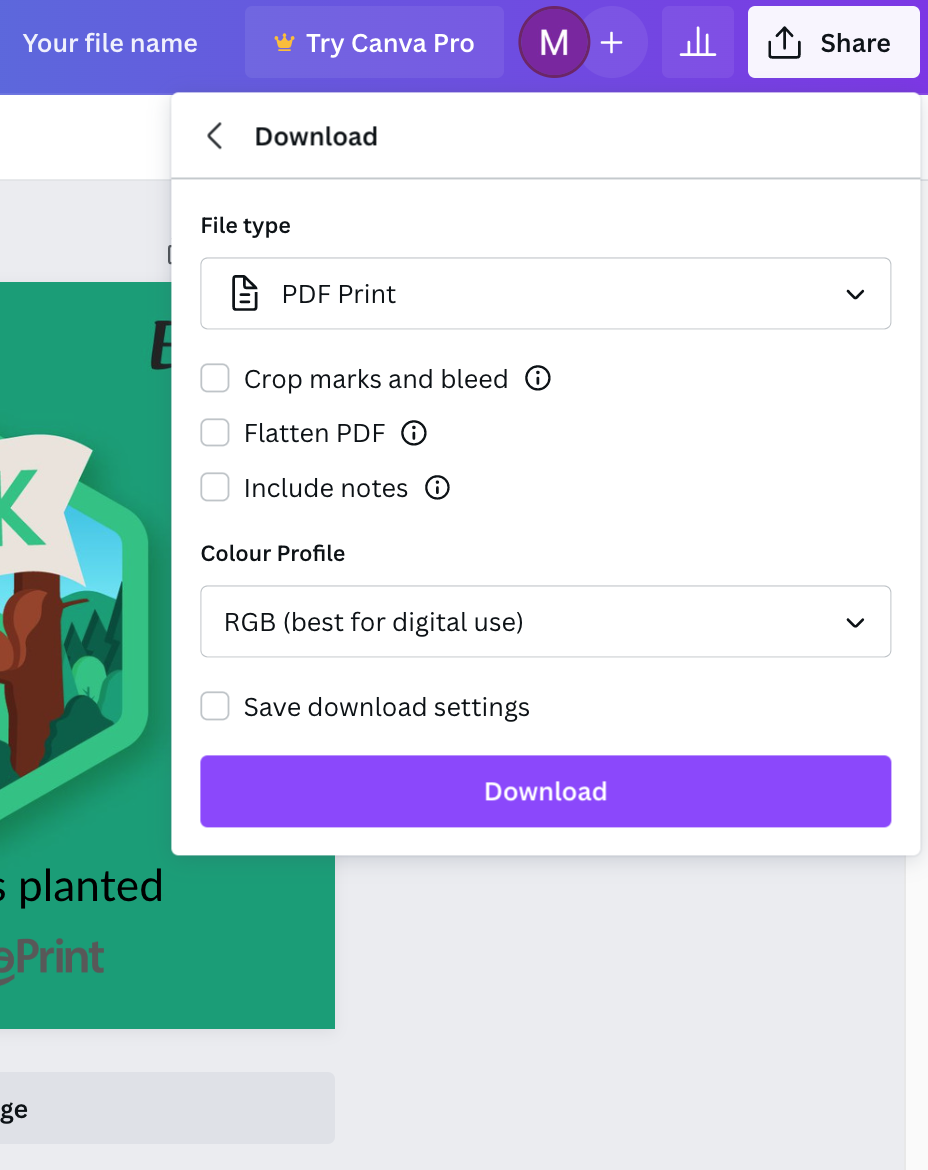This screenshot has height=1170, width=928.
Task: View info icon next to Flatten PDF
Action: coord(414,433)
